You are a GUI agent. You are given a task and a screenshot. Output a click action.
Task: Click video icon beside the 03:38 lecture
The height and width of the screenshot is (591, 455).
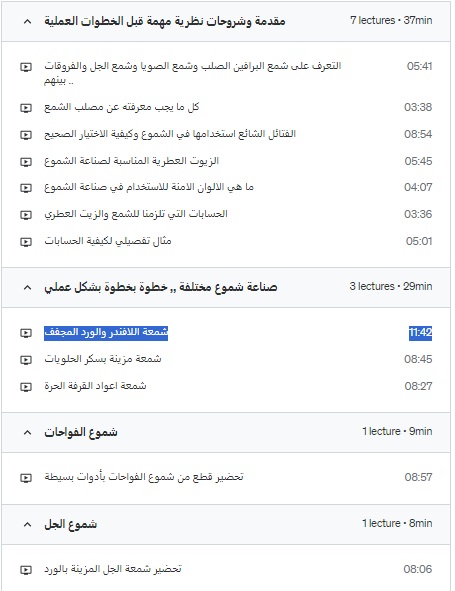[26, 108]
